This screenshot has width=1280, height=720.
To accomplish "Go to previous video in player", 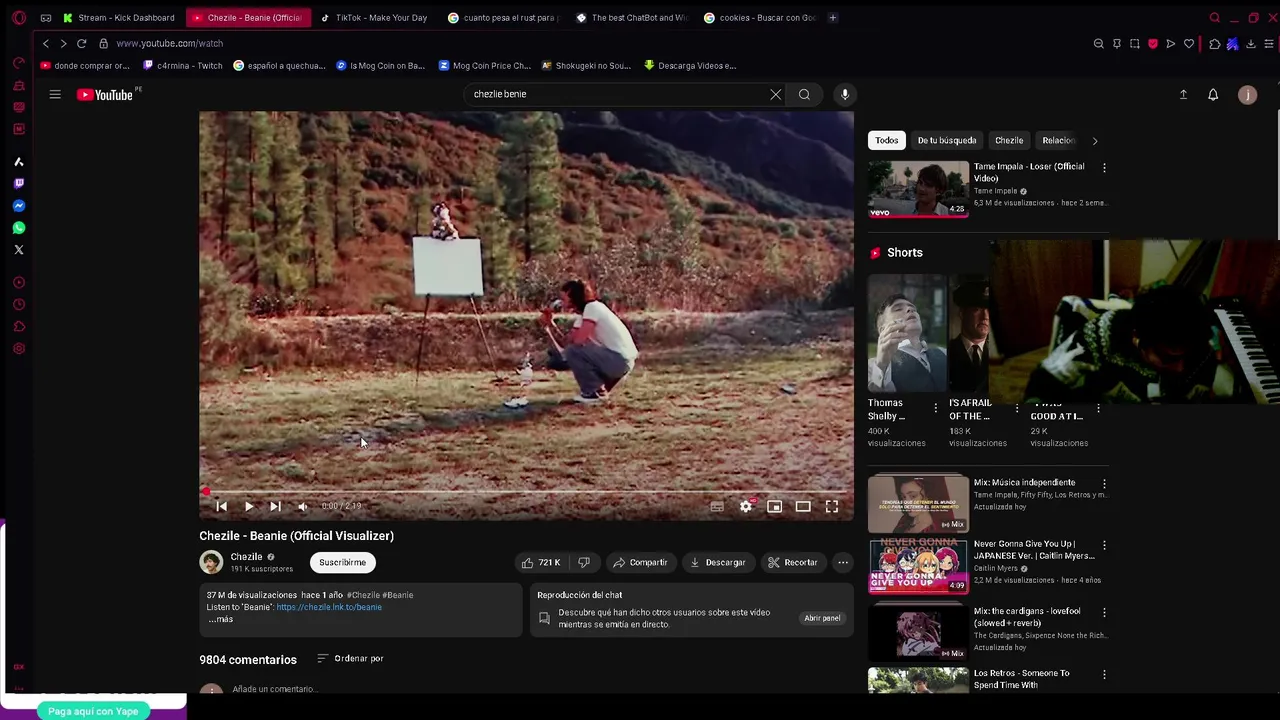I will [x=222, y=506].
